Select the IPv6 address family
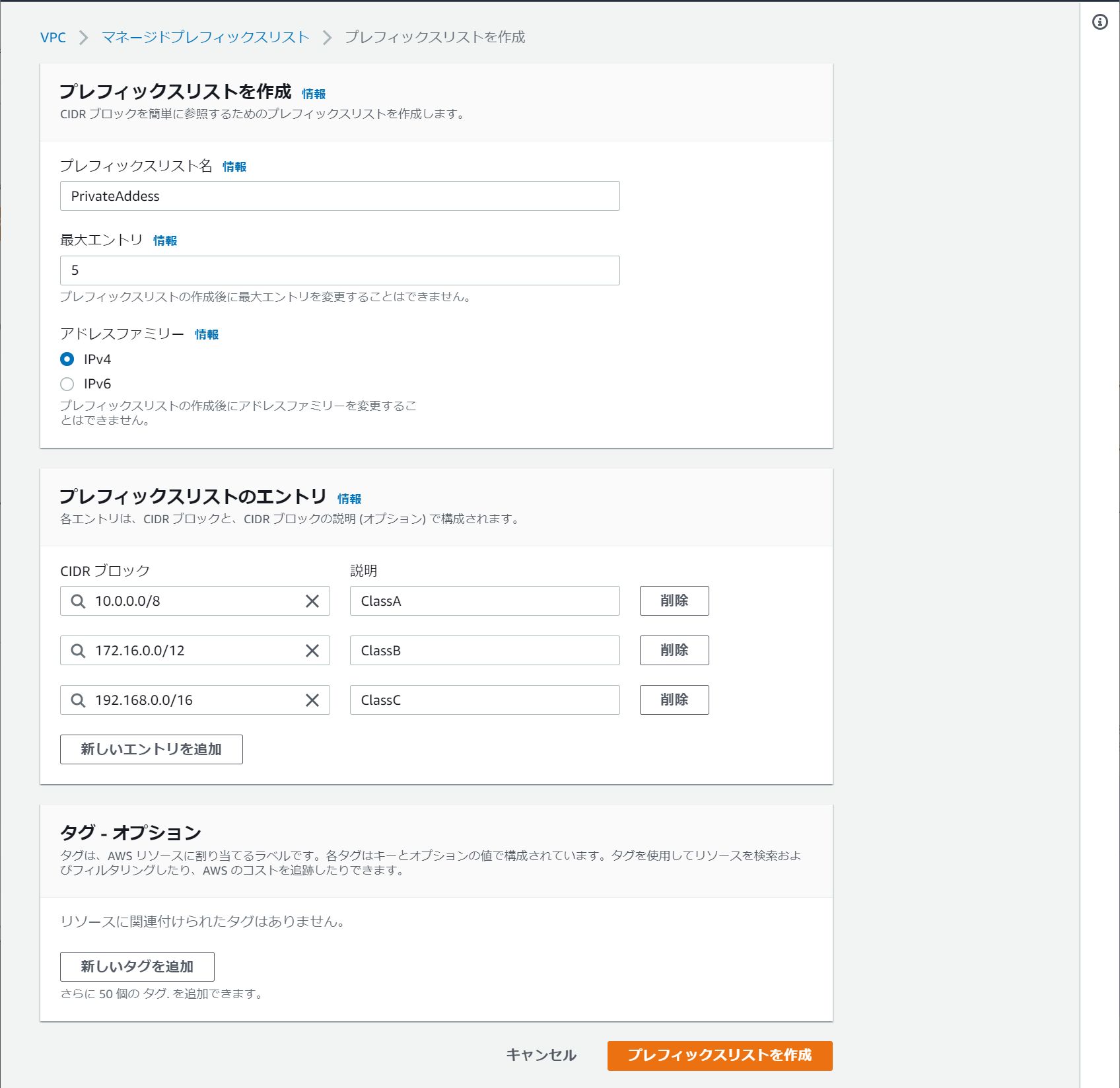The height and width of the screenshot is (1088, 1120). coord(67,384)
